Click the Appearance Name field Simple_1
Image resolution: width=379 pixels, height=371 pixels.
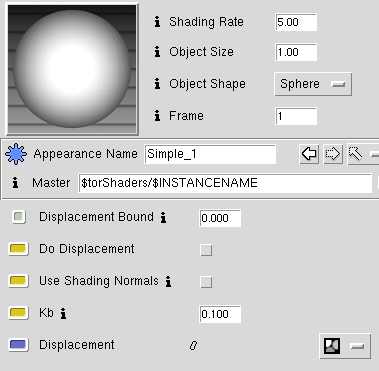pyautogui.click(x=210, y=154)
